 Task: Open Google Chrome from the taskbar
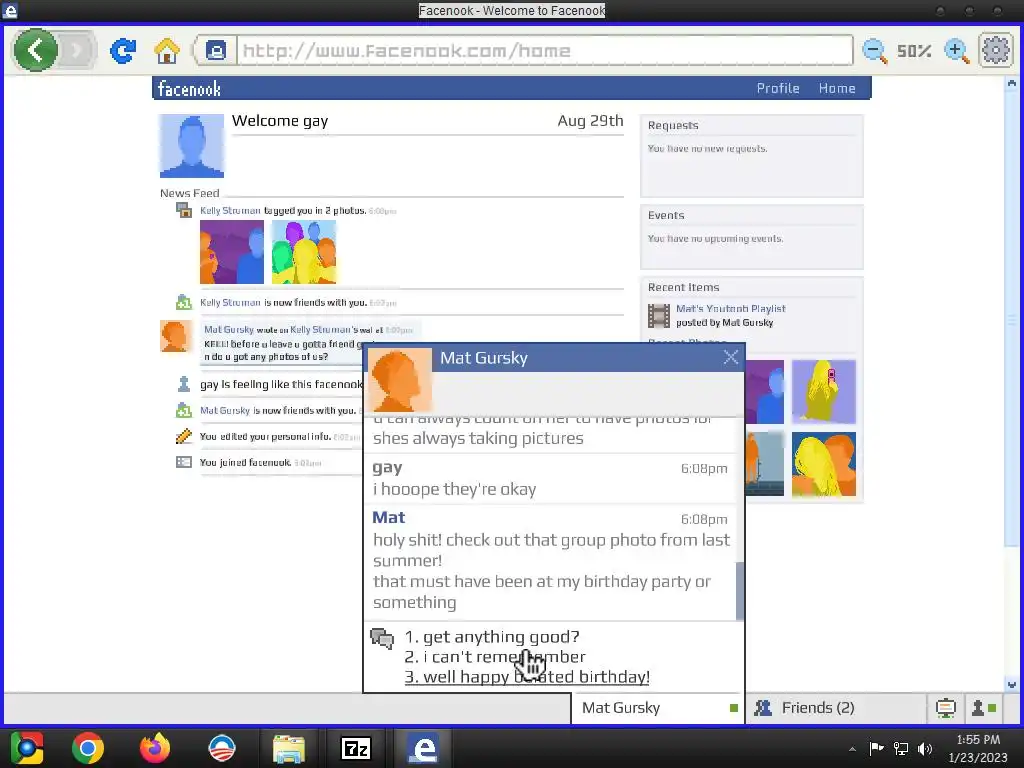point(88,748)
